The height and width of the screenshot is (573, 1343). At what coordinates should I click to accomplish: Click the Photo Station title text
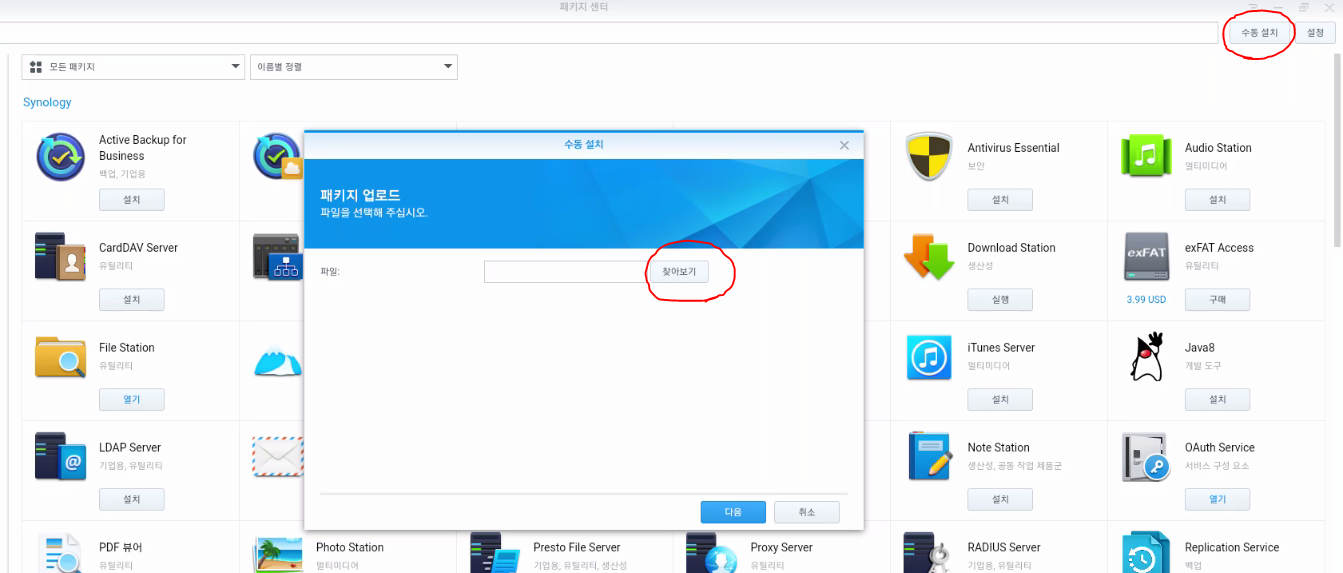pyautogui.click(x=350, y=548)
